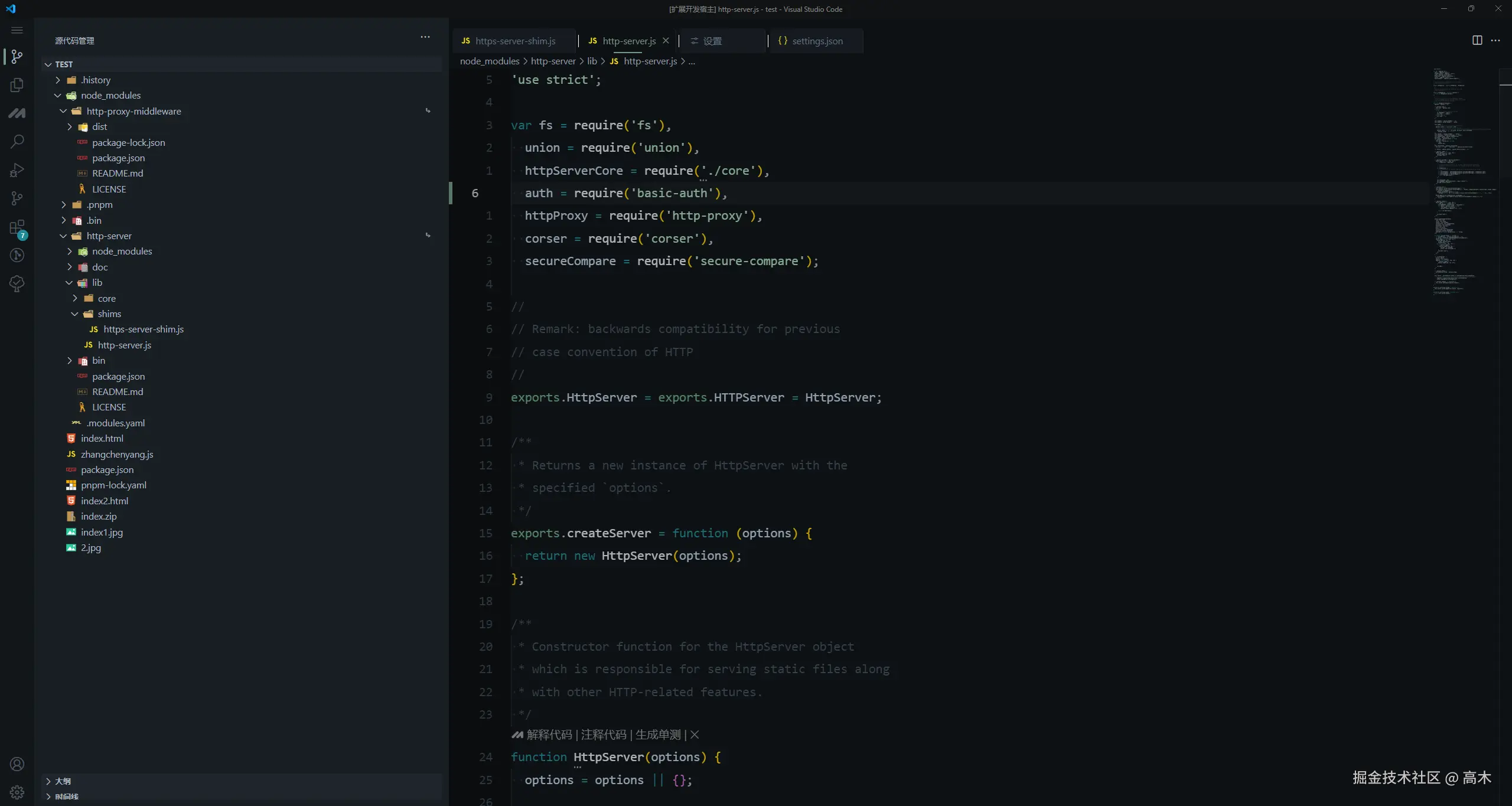Image resolution: width=1512 pixels, height=806 pixels.
Task: Open the Manage gear icon
Action: coord(17,792)
